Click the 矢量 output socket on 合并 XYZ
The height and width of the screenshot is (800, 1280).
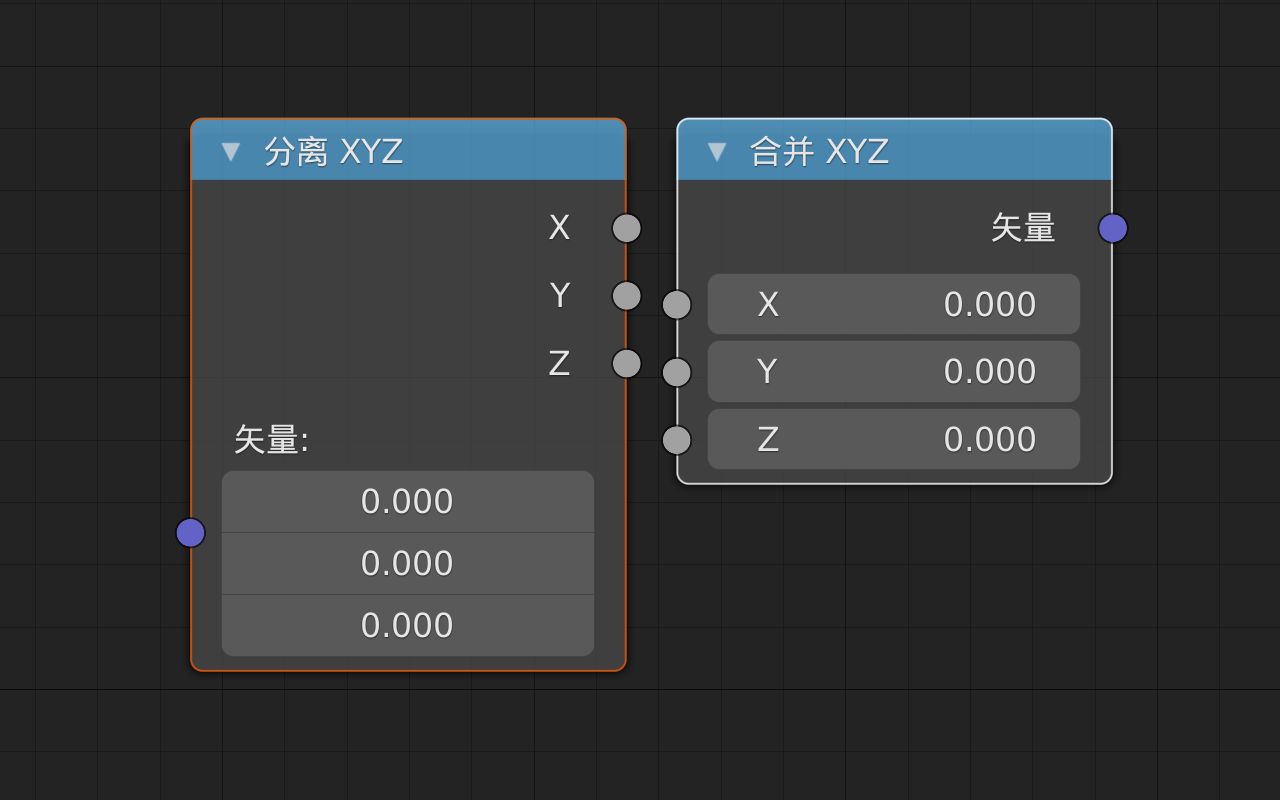click(1111, 228)
